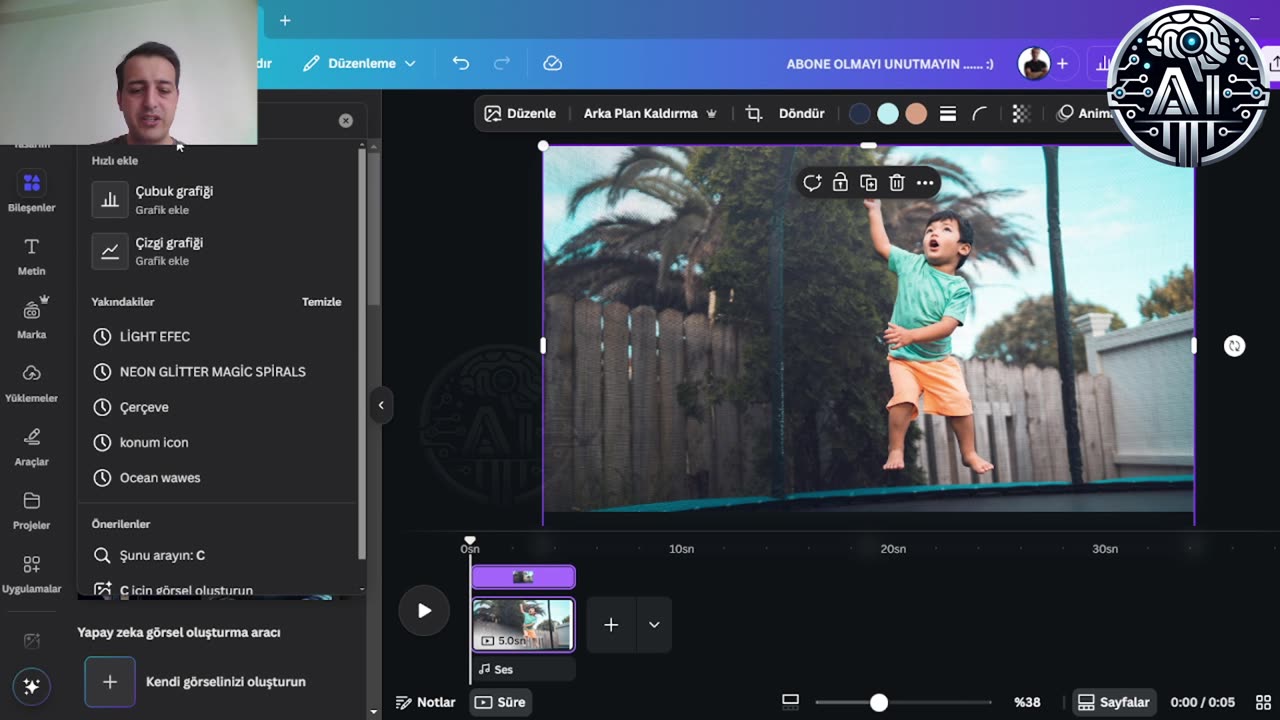Duplicate the image using the copy icon
Screen dimensions: 1280x720
coord(868,183)
